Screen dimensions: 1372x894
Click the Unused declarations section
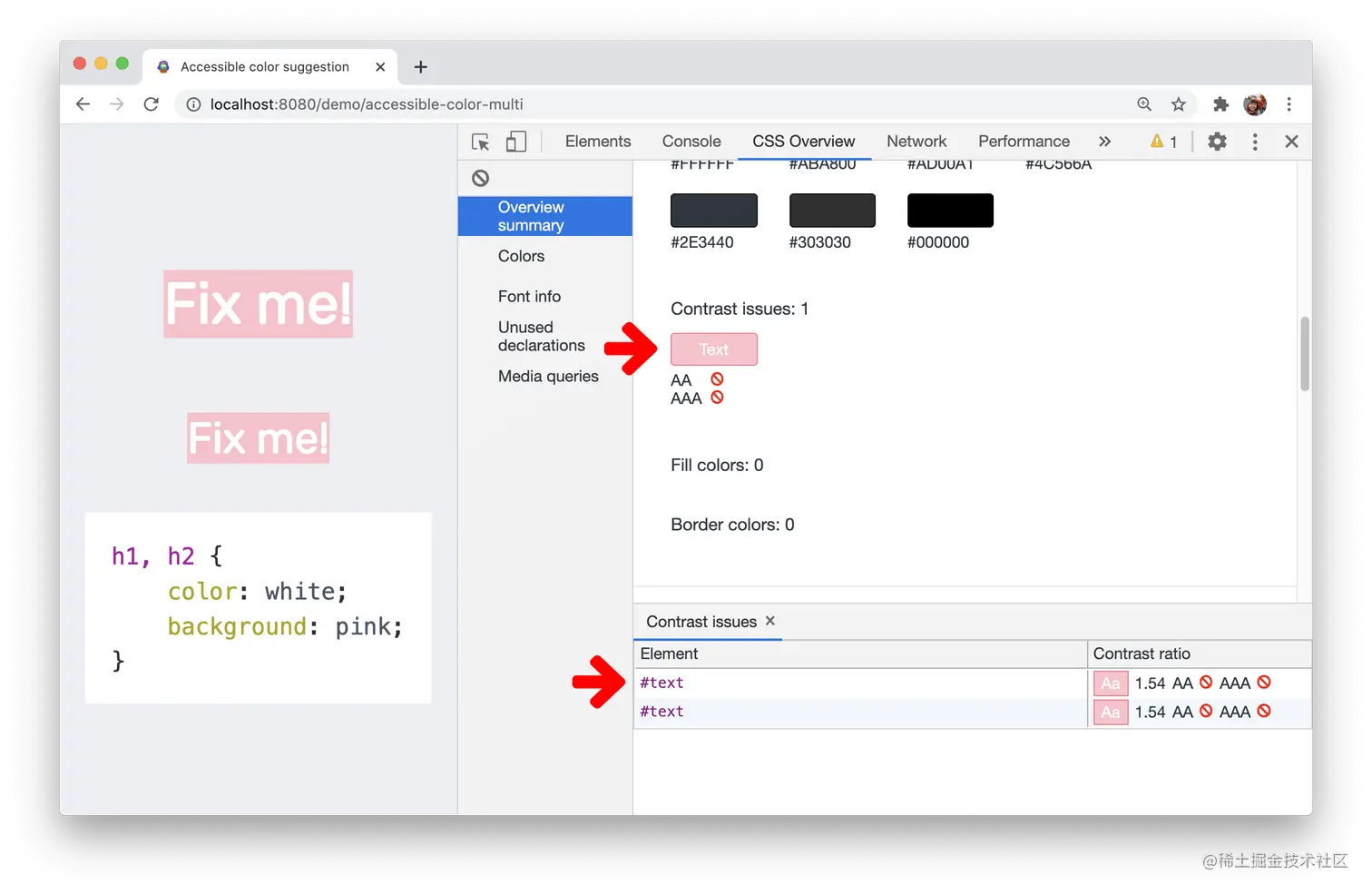pyautogui.click(x=541, y=336)
